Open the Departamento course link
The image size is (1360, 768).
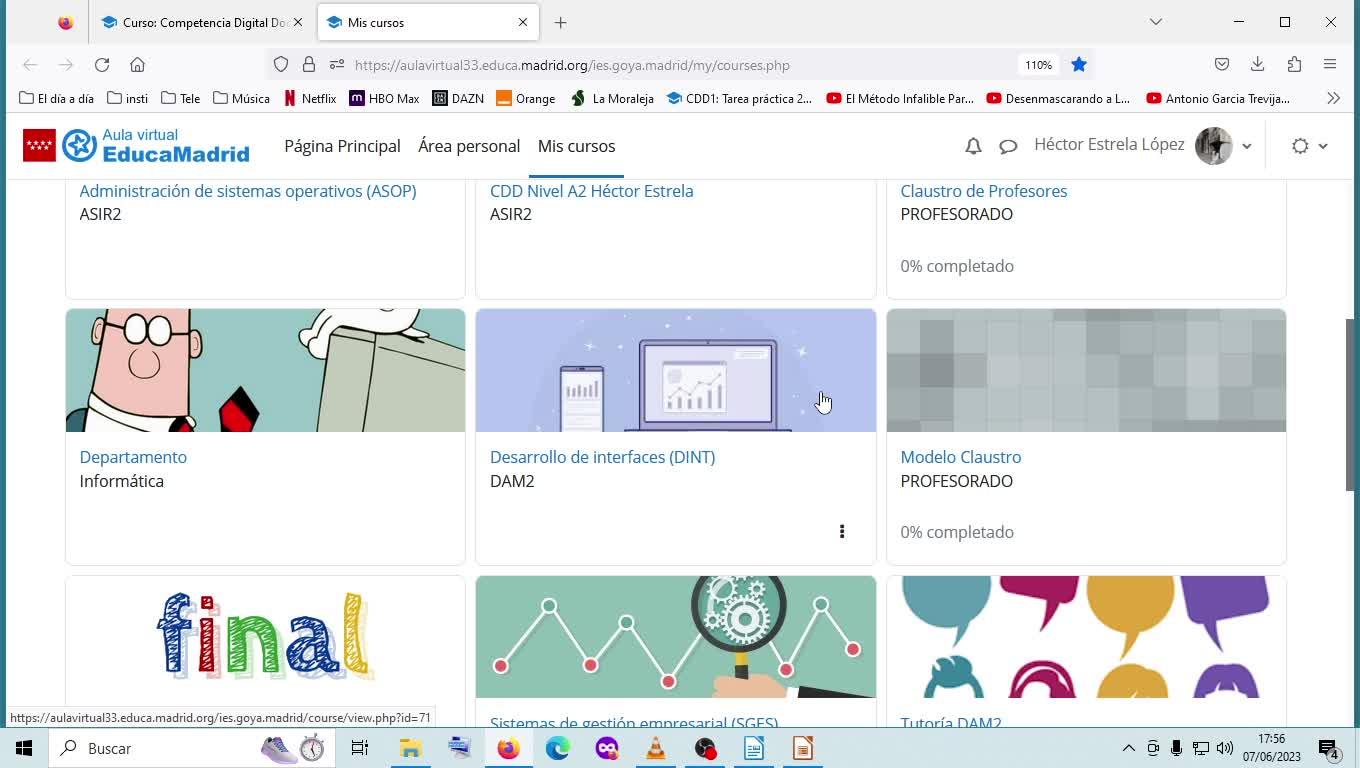133,457
